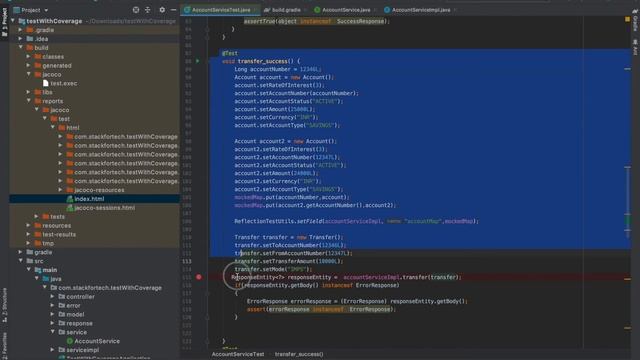Expand the generated folder
Viewport: 640px width, 360px height.
coord(29,65)
